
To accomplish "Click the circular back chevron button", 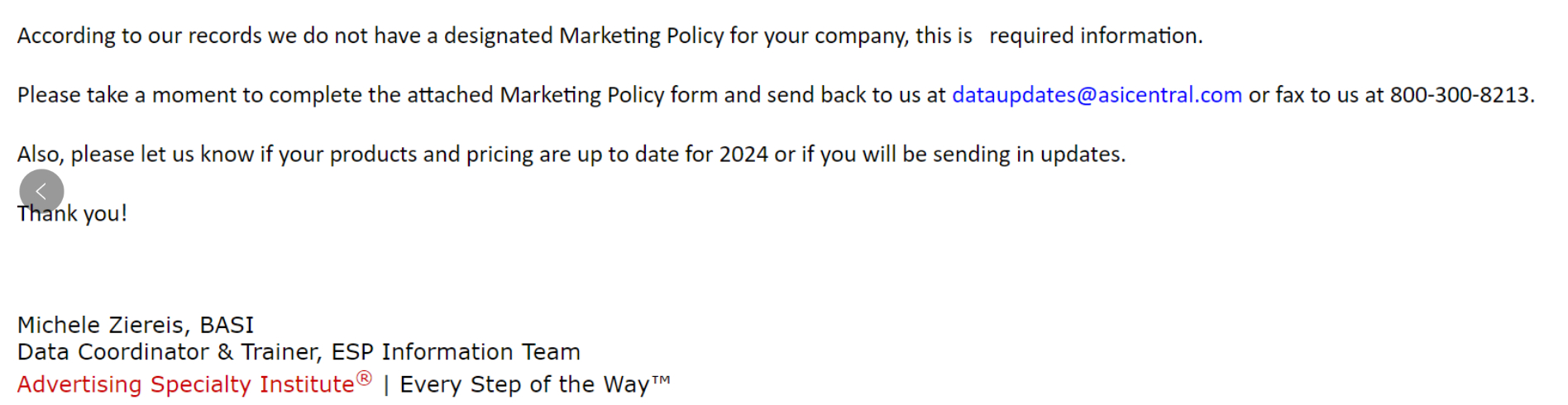I will (41, 192).
